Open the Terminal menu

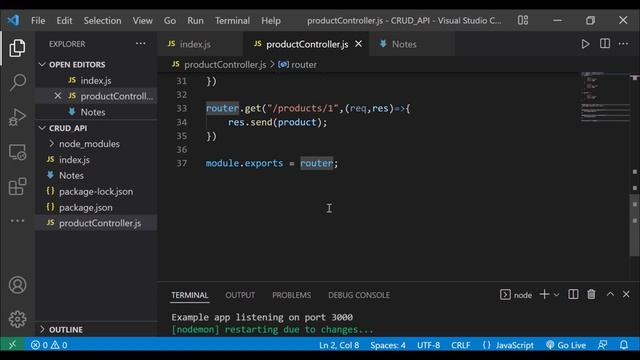232,20
